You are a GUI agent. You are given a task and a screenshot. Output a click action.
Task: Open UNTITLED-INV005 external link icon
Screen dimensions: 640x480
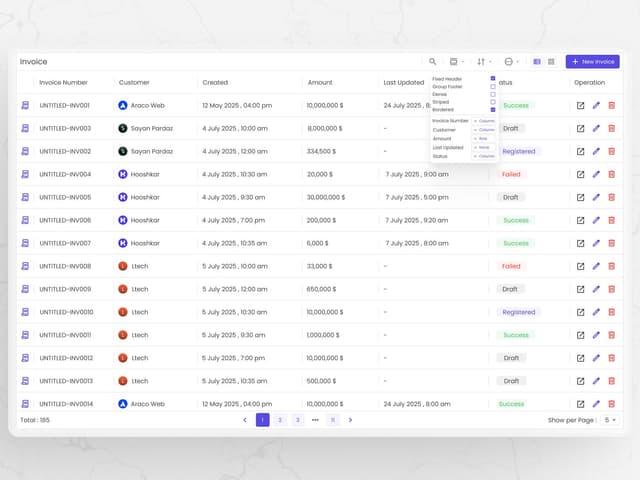pos(580,198)
